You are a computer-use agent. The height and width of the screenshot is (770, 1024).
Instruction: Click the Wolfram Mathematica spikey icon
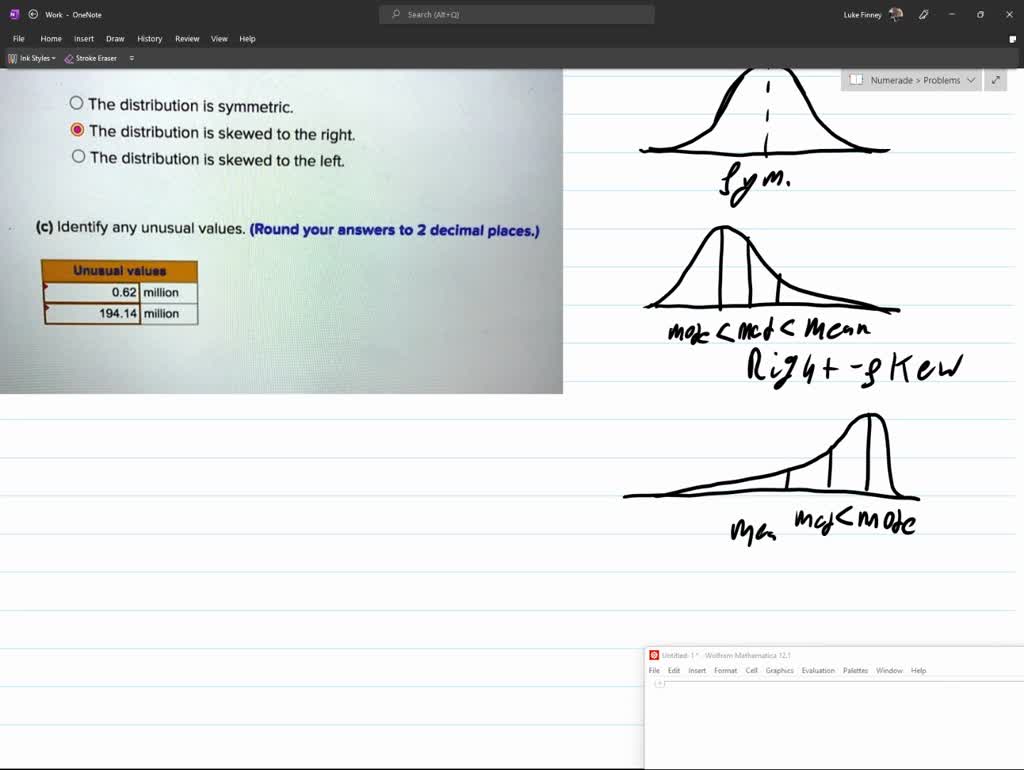655,655
